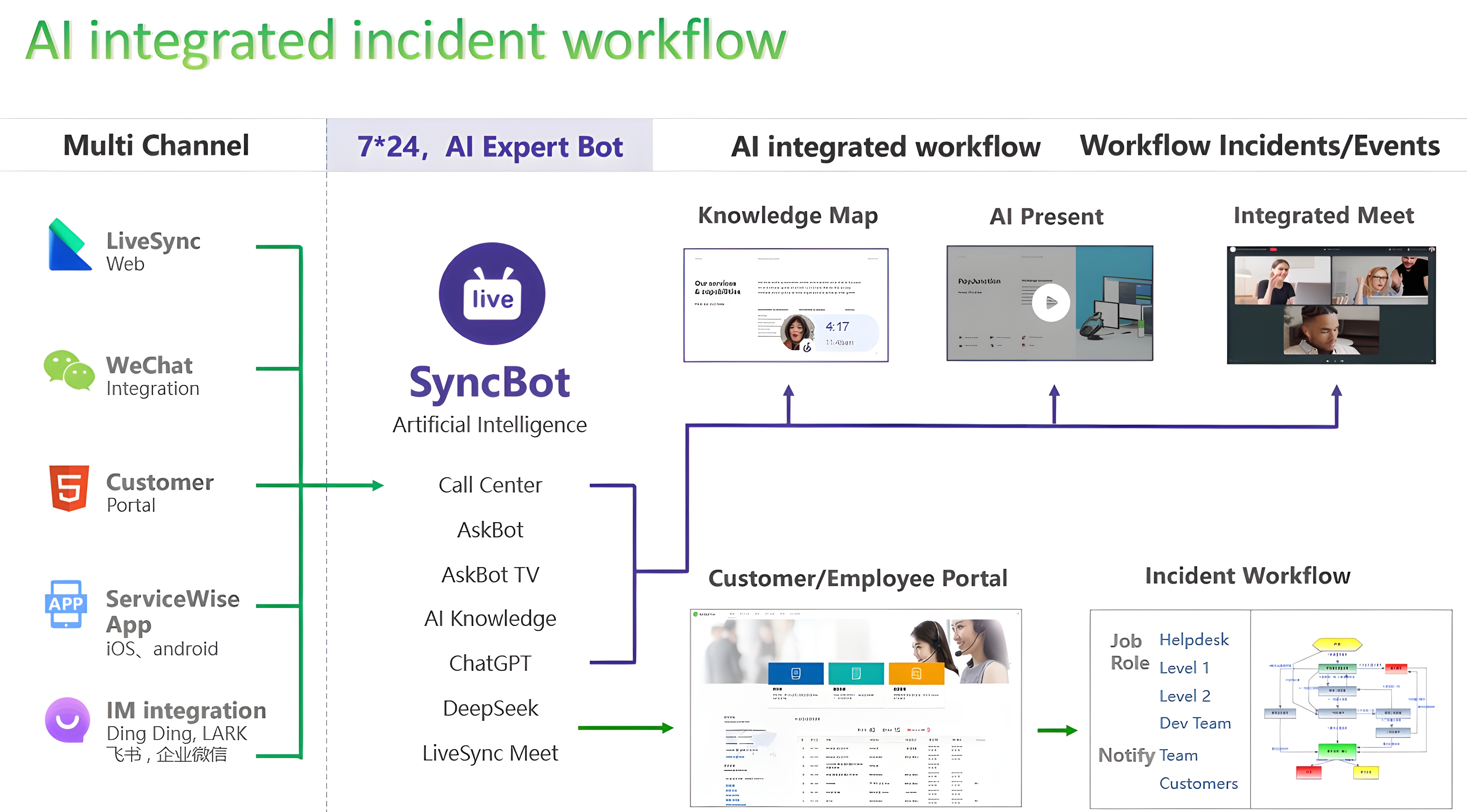Image resolution: width=1467 pixels, height=812 pixels.
Task: Click the LiveSync Meet item
Action: click(x=490, y=753)
